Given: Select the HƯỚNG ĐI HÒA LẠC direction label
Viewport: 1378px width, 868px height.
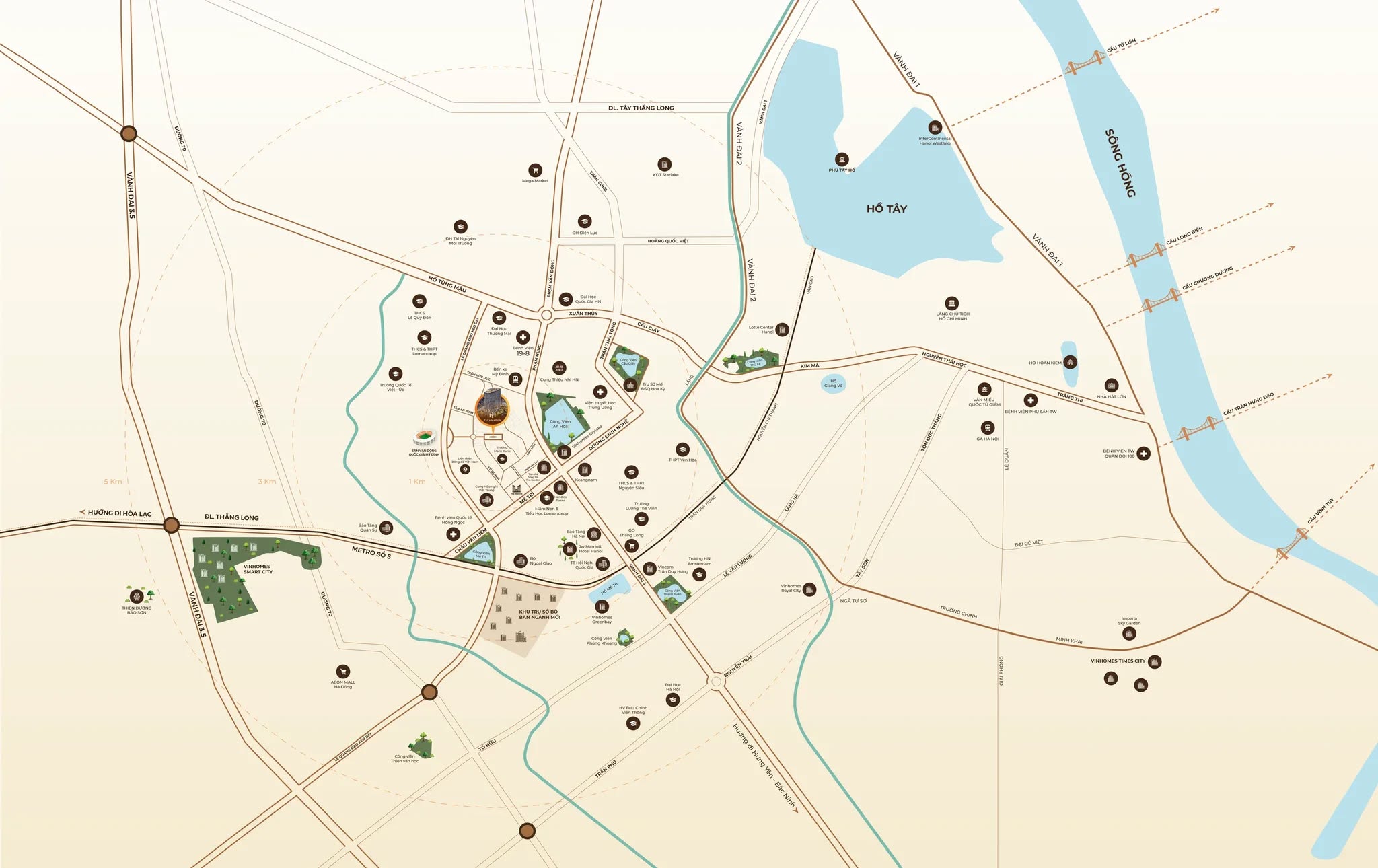Looking at the screenshot, I should pyautogui.click(x=120, y=513).
